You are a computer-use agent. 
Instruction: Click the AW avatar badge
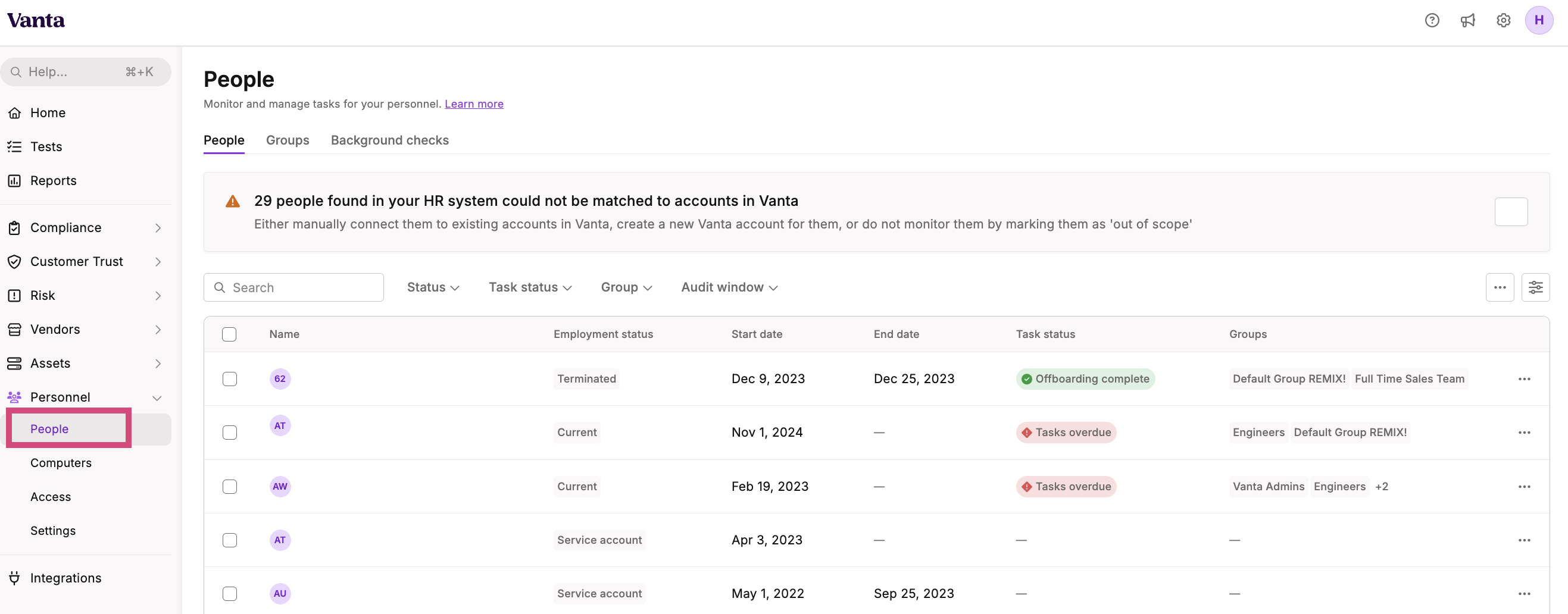(x=280, y=486)
